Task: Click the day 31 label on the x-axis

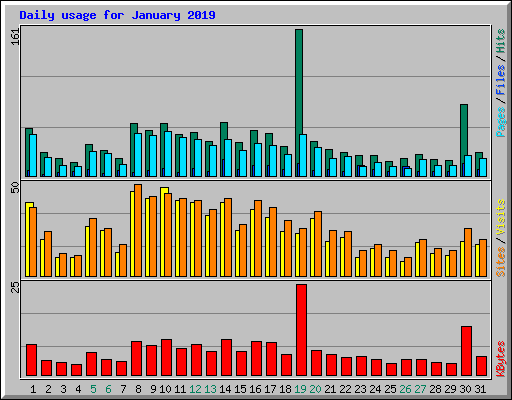Action: (480, 389)
